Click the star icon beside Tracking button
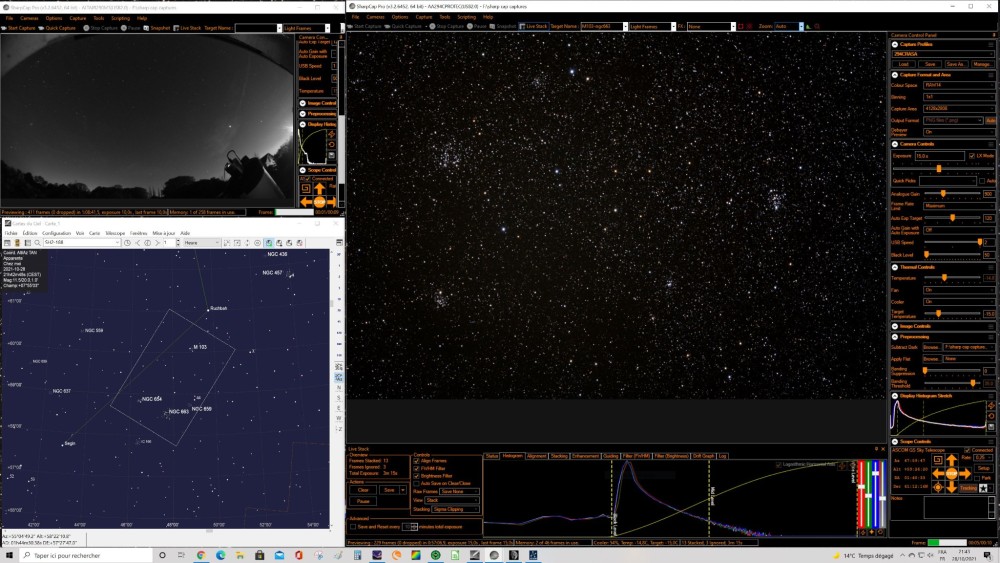 pyautogui.click(x=983, y=488)
